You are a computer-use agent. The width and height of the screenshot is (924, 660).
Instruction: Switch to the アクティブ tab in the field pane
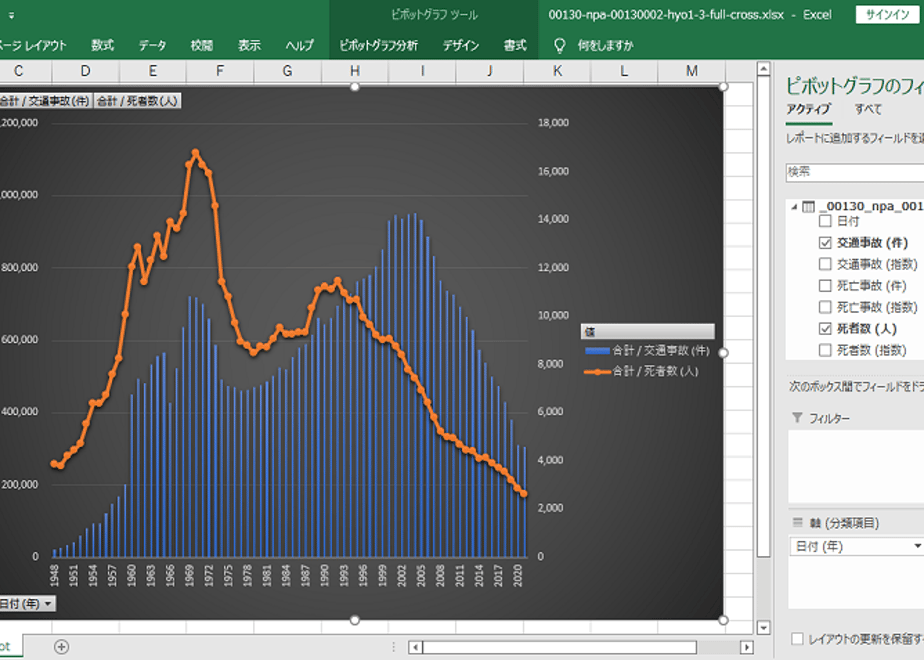click(x=808, y=110)
